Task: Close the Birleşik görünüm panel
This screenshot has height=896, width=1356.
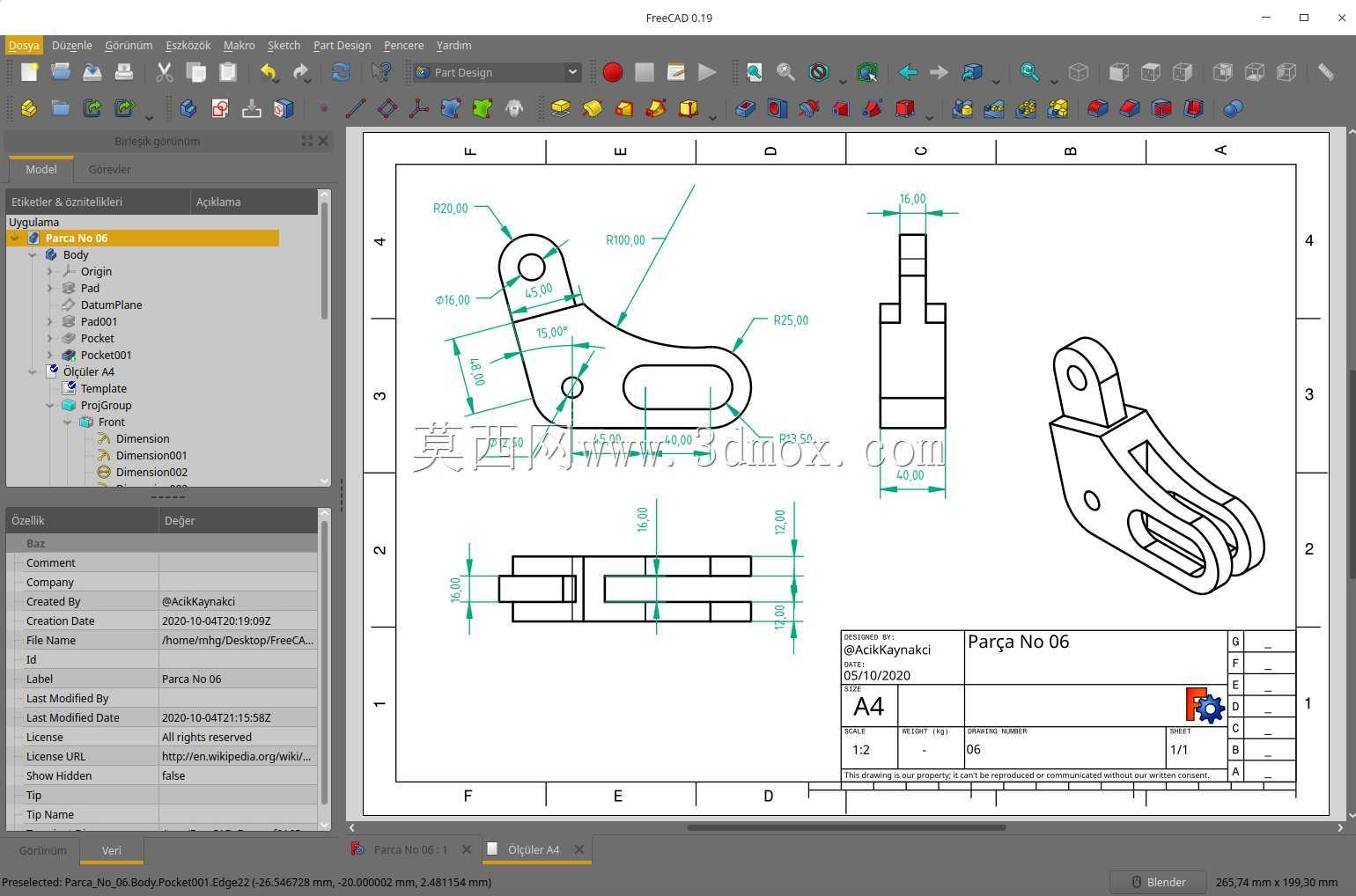Action: (x=323, y=141)
